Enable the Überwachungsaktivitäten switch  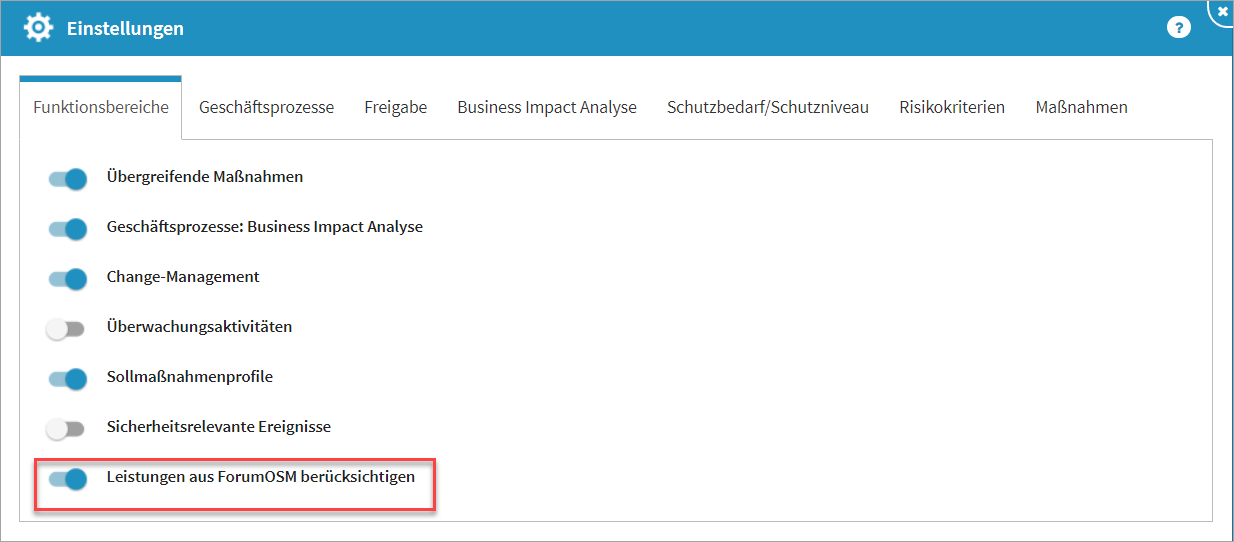click(67, 329)
